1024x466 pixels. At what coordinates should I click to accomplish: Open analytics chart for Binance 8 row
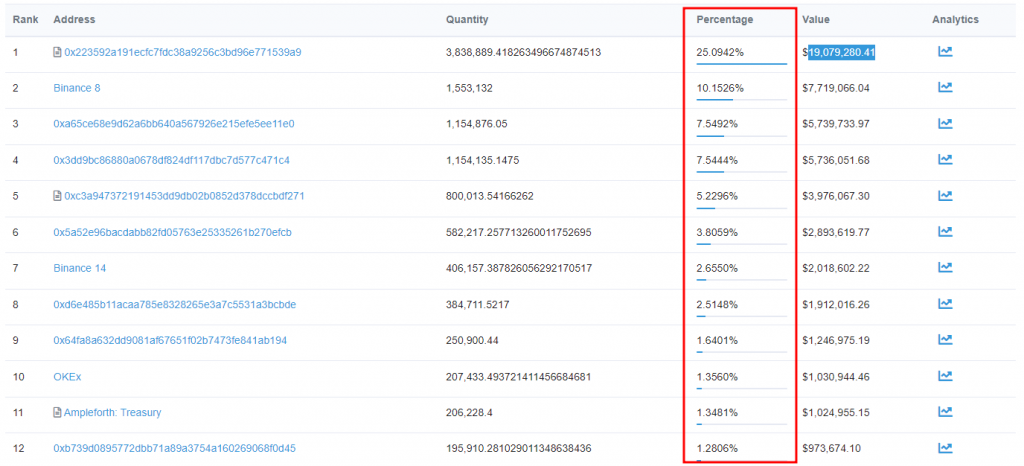945,87
